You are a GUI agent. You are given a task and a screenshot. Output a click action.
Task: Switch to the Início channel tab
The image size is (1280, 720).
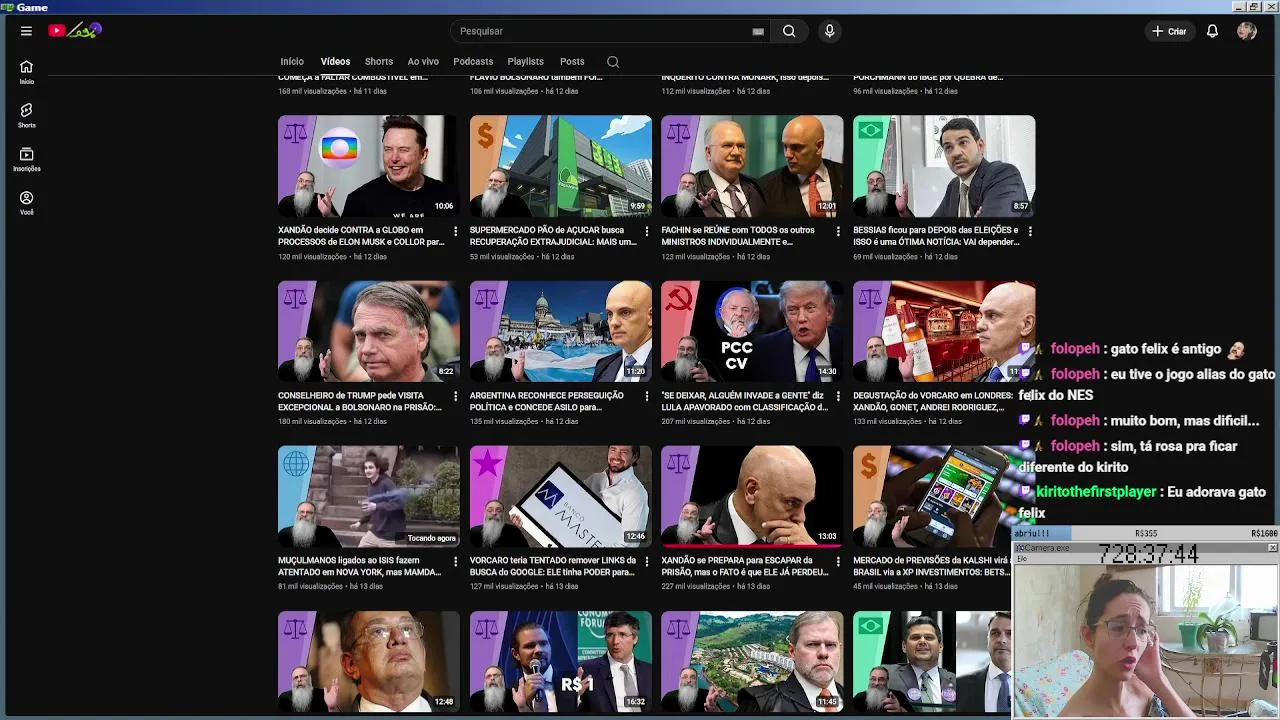tap(292, 62)
